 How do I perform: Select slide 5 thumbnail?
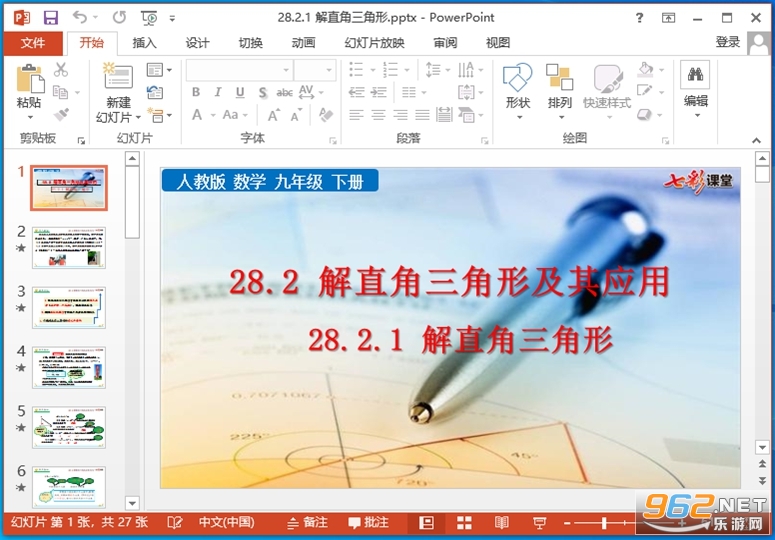69,427
